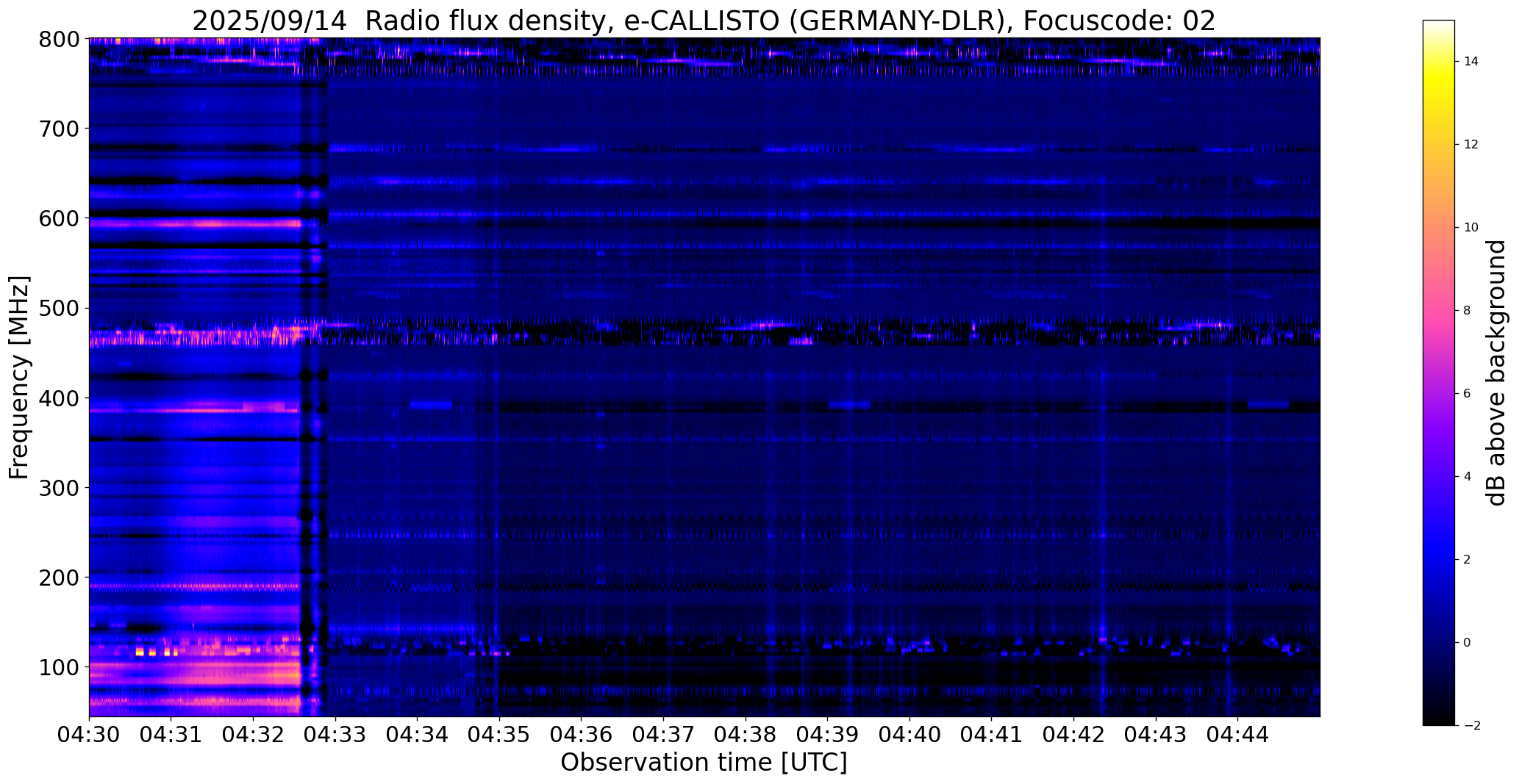Click the 04:42 time tick label

point(1074,735)
